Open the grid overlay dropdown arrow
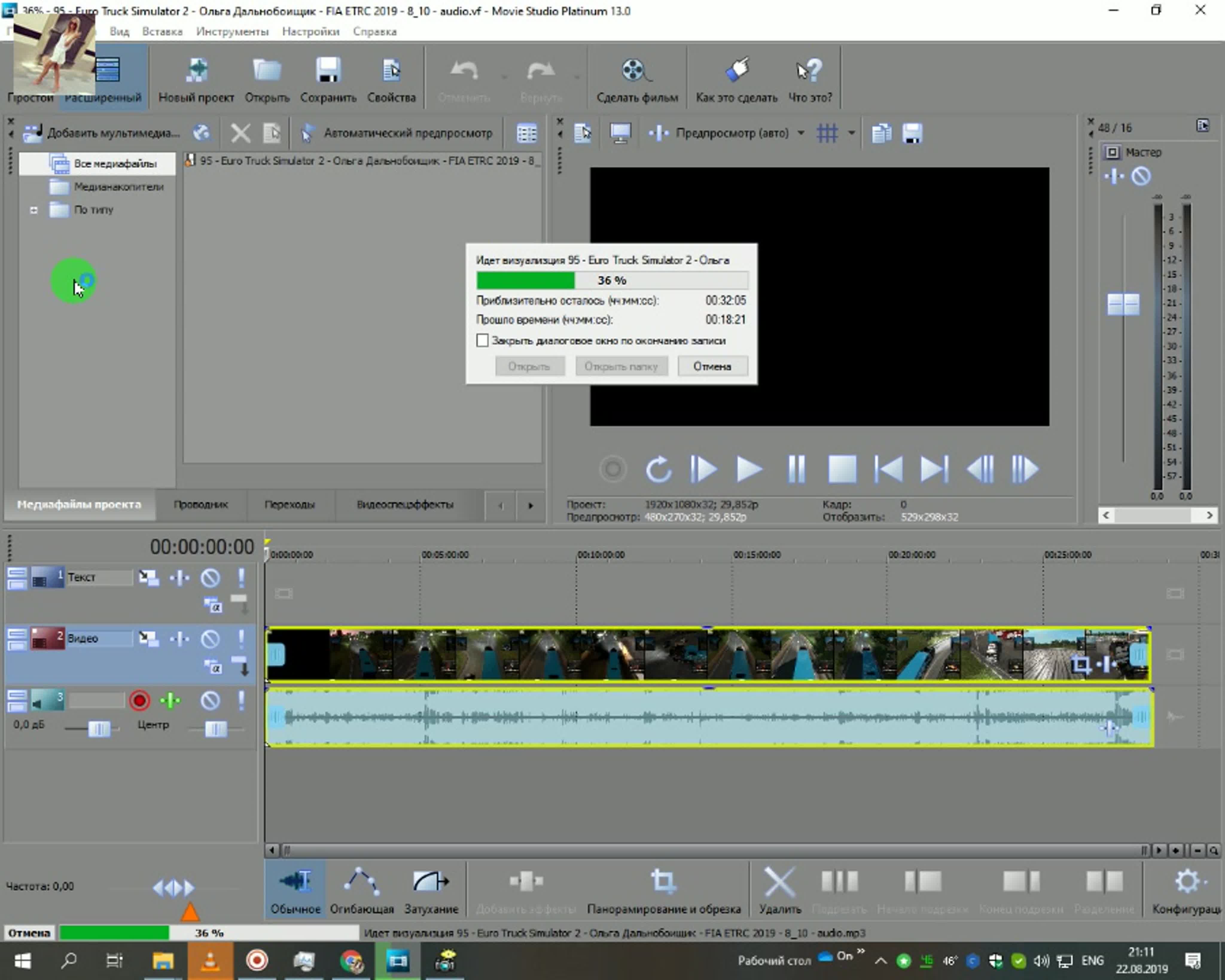Screen dimensions: 1225x980 [x=851, y=133]
